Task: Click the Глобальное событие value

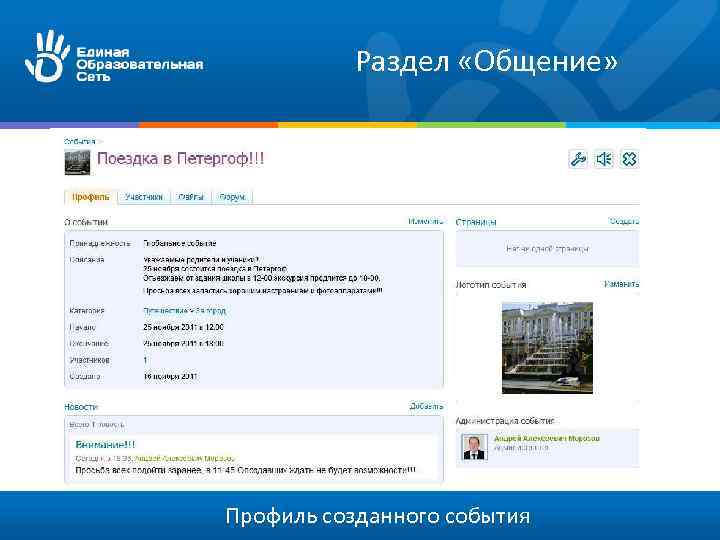Action: click(x=180, y=243)
